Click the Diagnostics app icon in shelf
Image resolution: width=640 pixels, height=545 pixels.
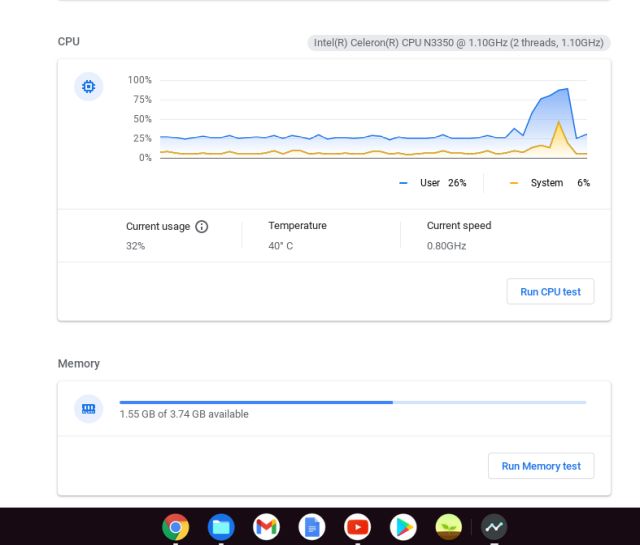tap(494, 527)
